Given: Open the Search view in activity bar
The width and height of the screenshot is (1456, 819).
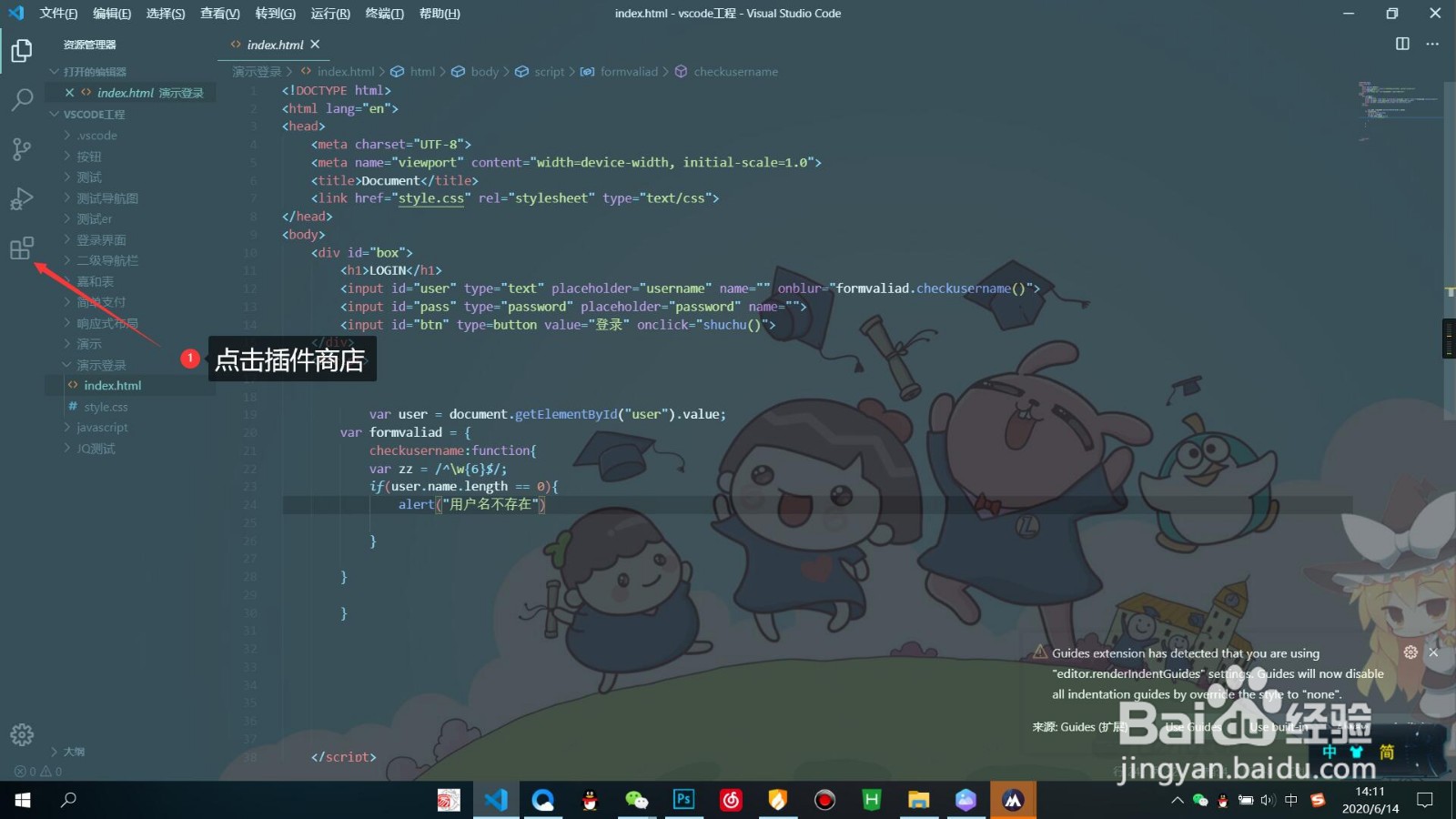Looking at the screenshot, I should (x=22, y=99).
